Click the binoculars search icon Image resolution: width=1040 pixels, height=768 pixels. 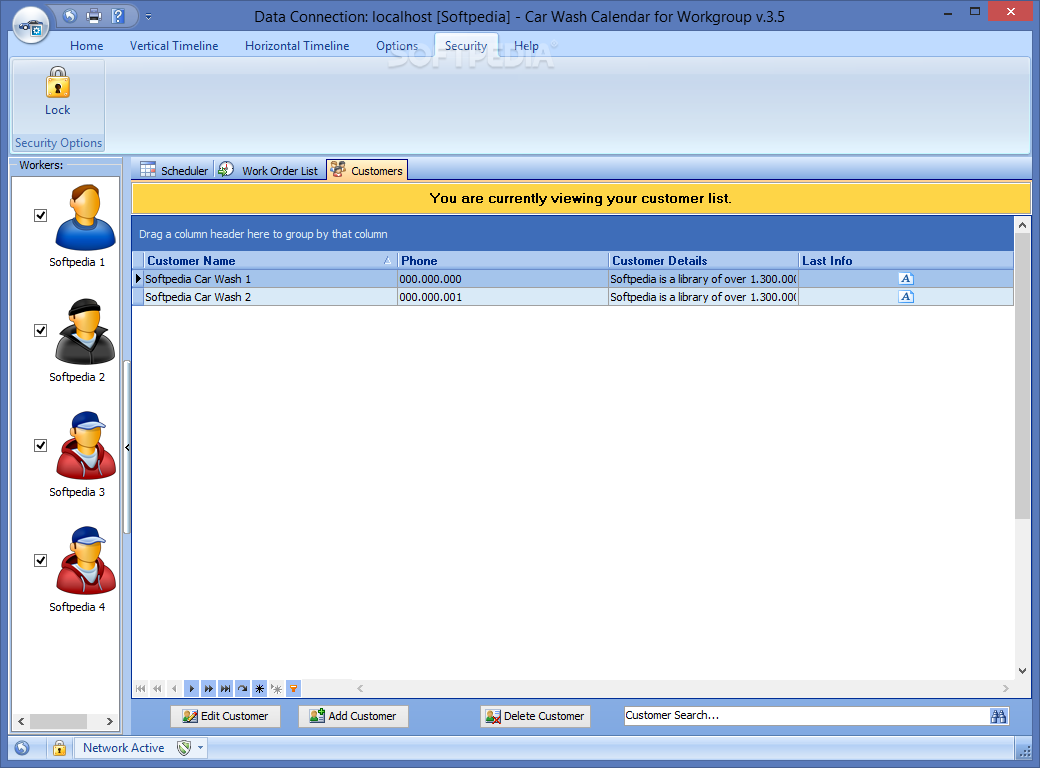pos(998,716)
